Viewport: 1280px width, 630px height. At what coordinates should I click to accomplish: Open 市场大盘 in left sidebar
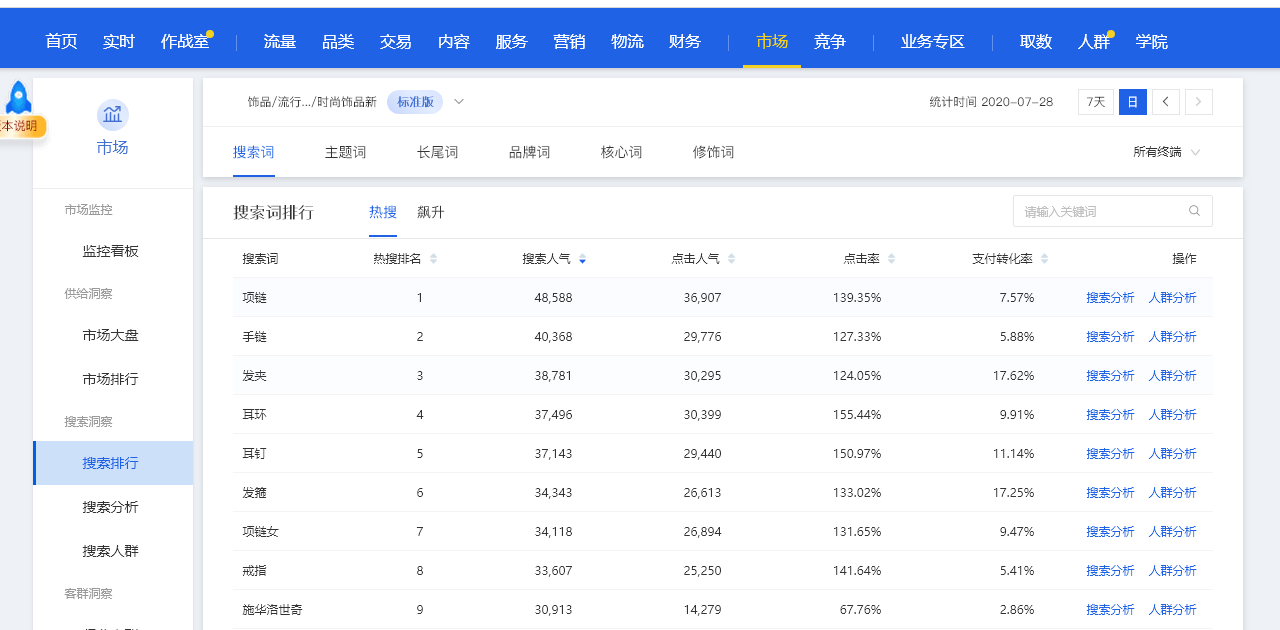(110, 335)
